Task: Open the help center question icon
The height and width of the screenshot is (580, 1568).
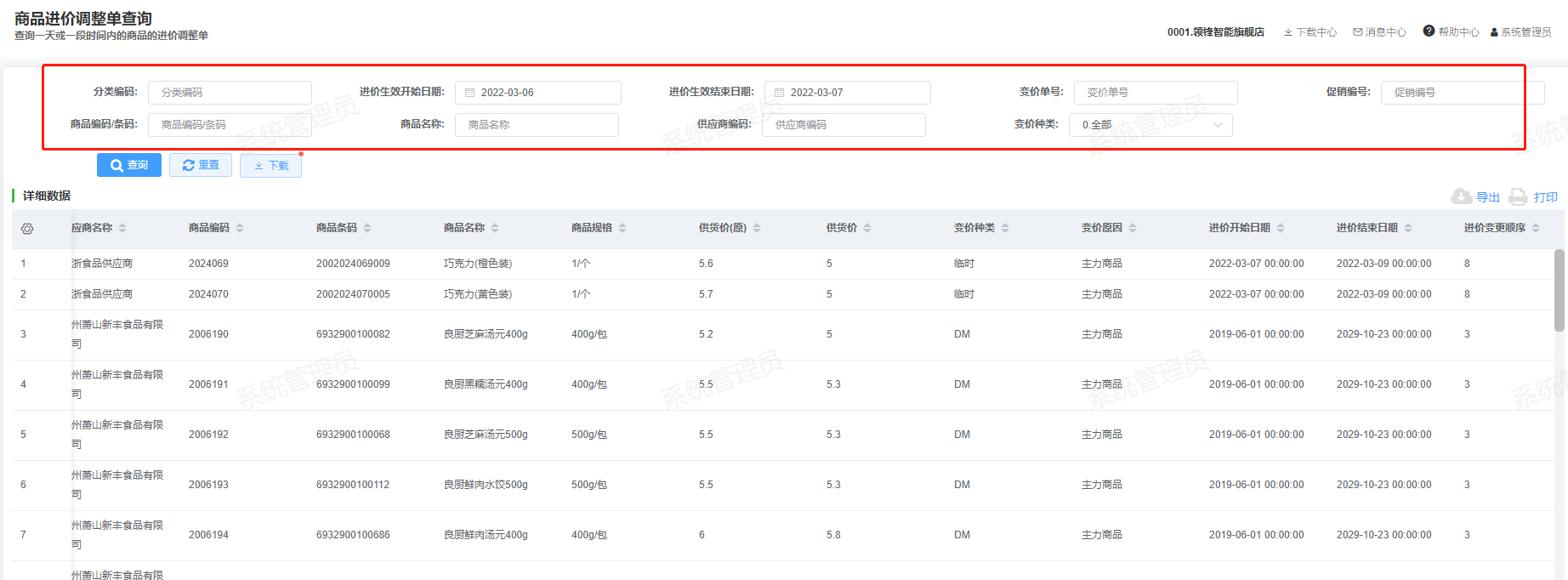Action: pos(1429,31)
